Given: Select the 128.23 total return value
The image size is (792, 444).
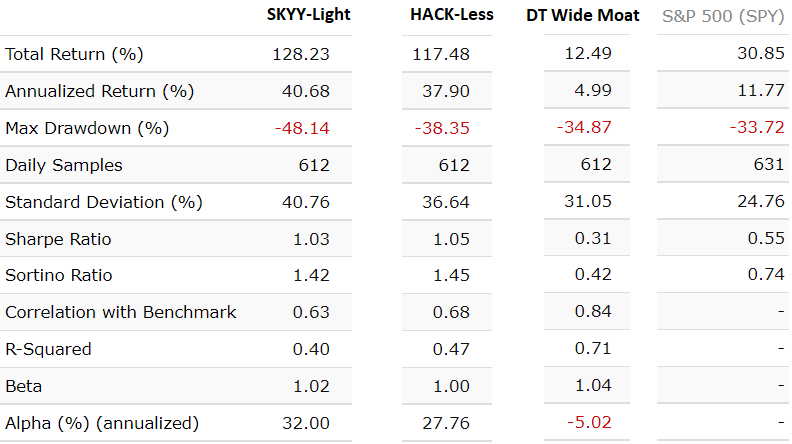Looking at the screenshot, I should coord(301,54).
